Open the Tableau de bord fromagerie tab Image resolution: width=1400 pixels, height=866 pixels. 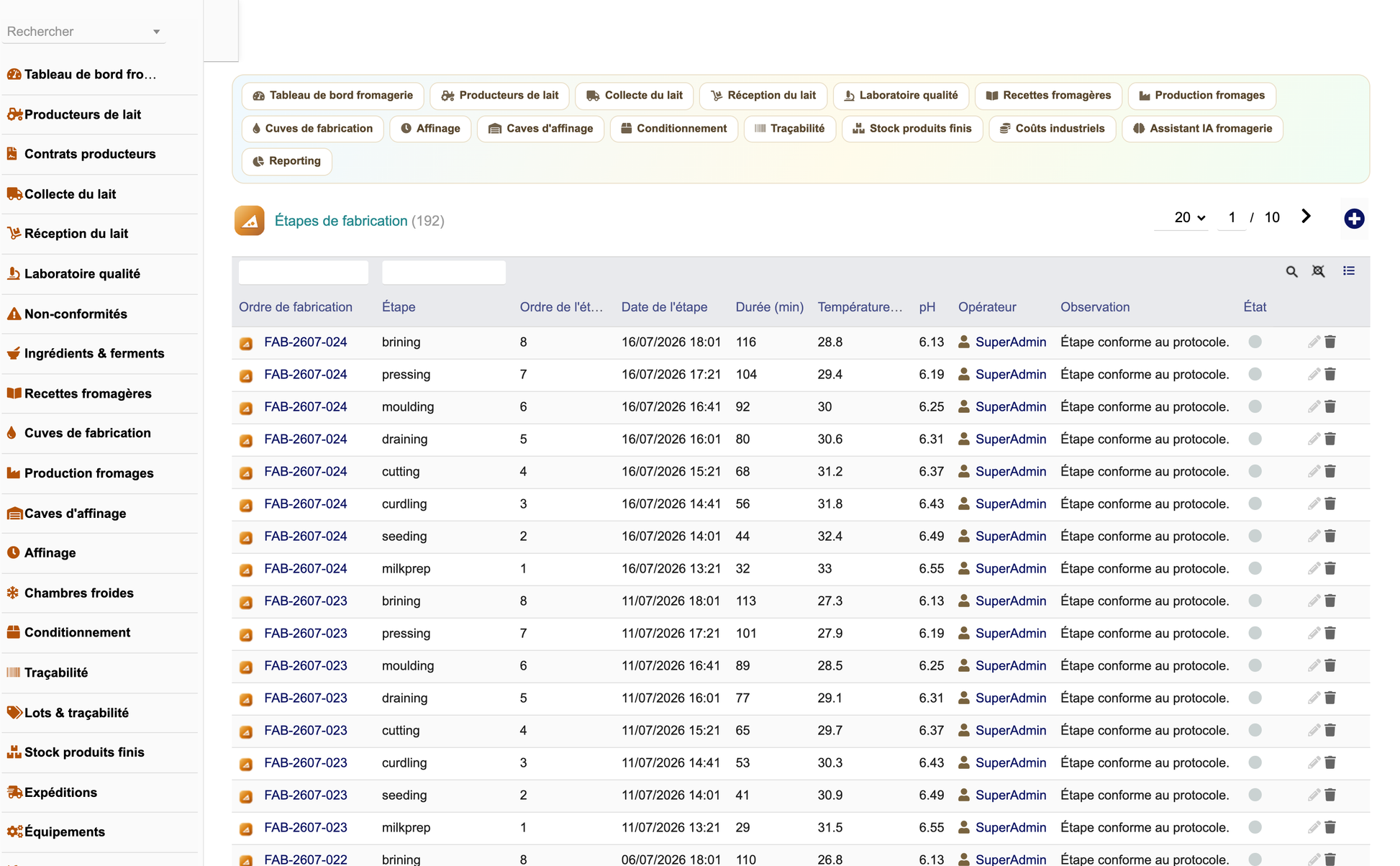point(333,96)
